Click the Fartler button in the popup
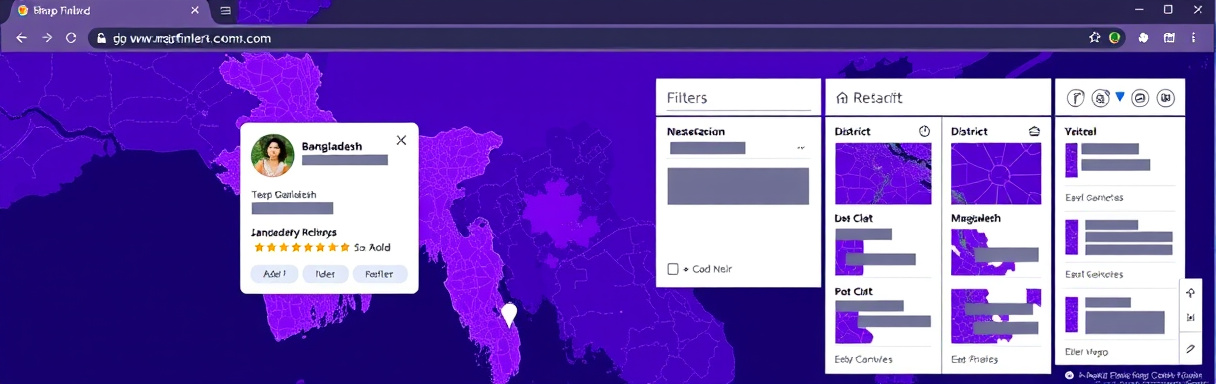1216x384 pixels. [380, 274]
